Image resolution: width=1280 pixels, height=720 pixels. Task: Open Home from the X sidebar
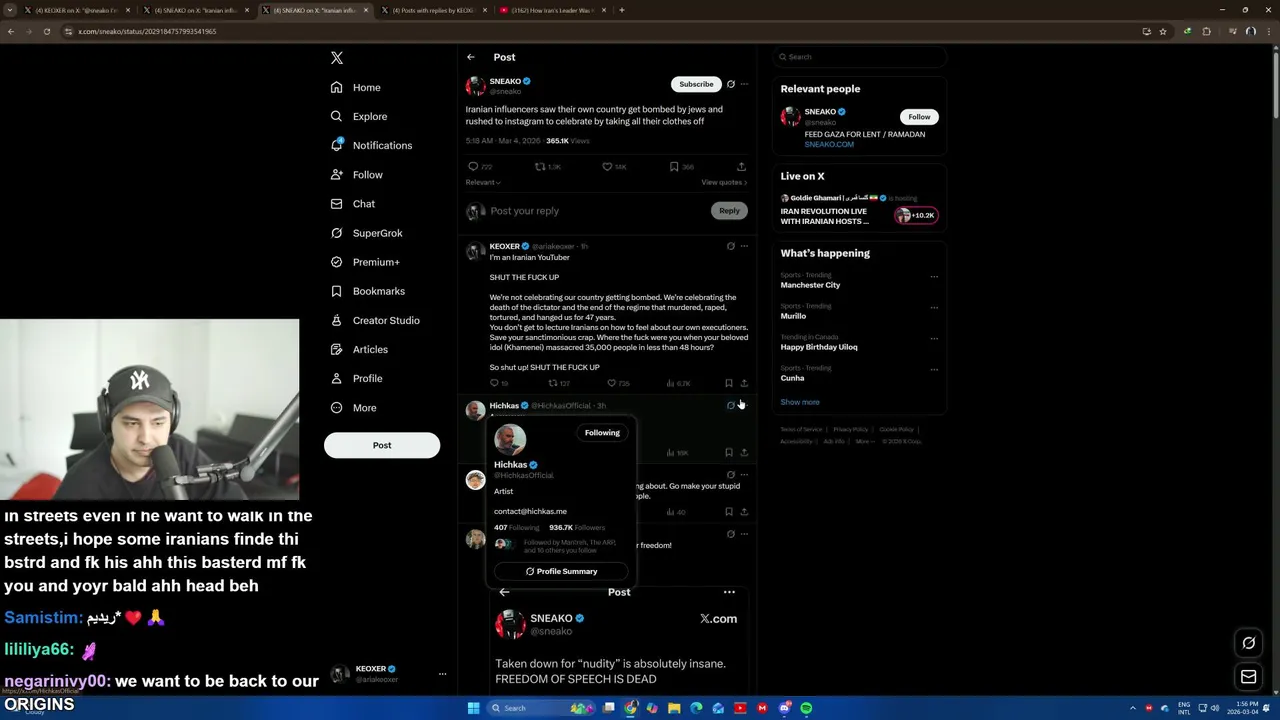(356, 87)
